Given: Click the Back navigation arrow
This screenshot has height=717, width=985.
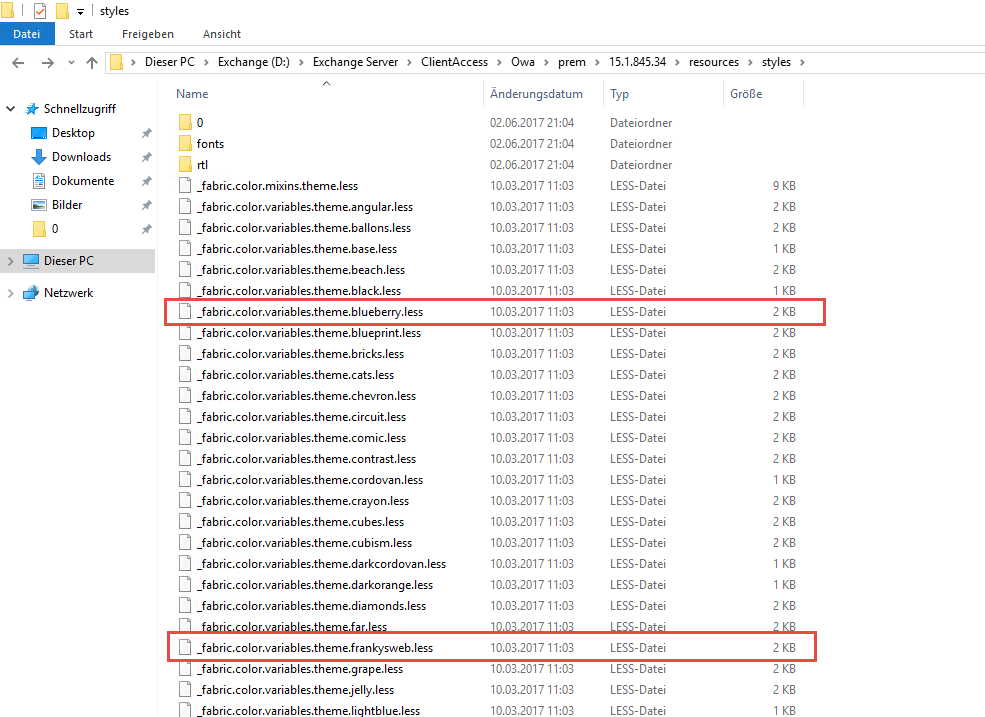Looking at the screenshot, I should tap(18, 62).
